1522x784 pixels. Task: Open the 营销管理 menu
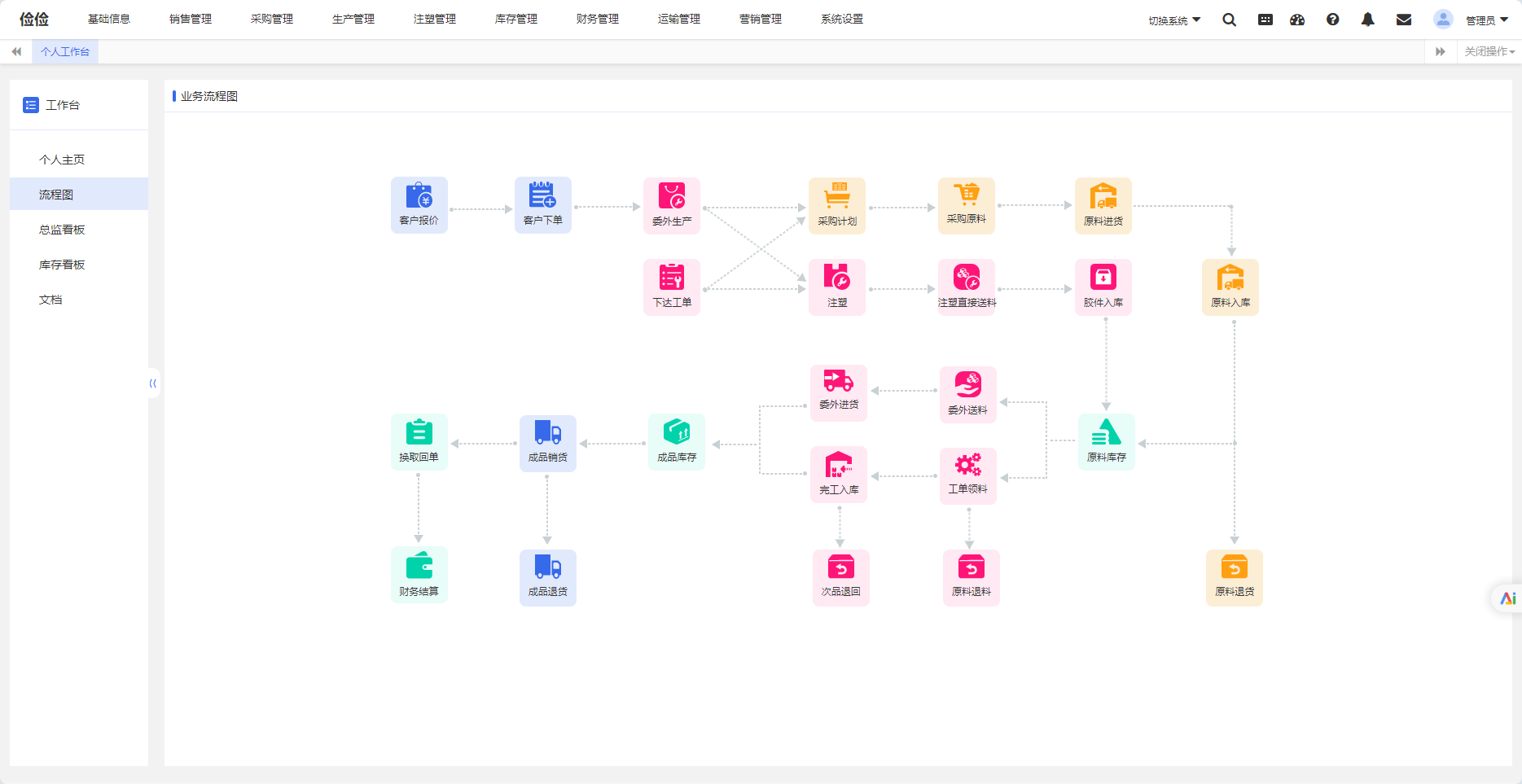point(761,19)
